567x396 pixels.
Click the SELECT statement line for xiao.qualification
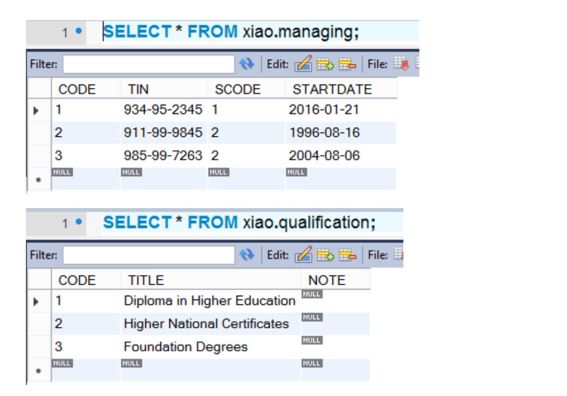[x=239, y=222]
